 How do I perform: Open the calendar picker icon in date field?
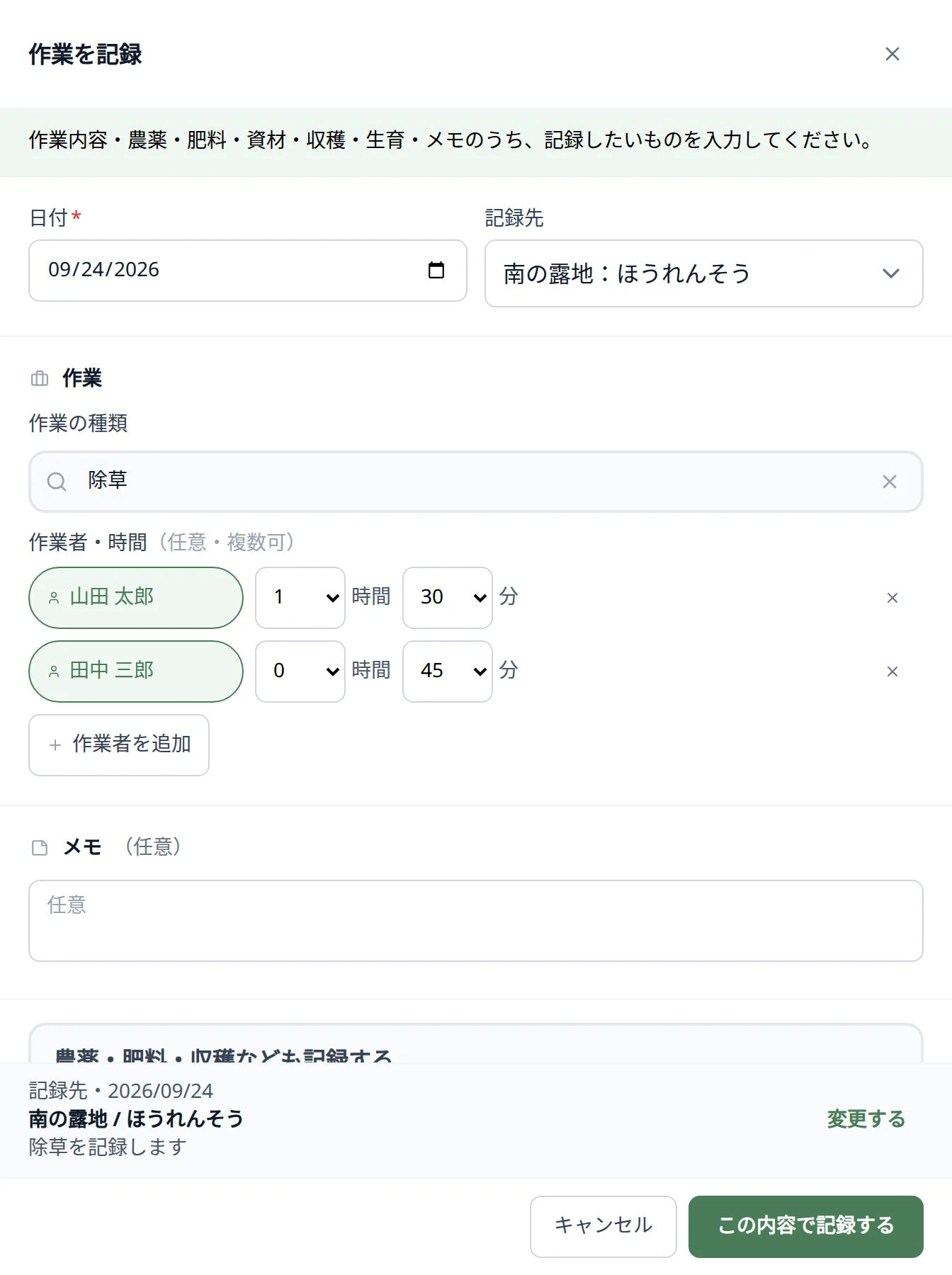coord(436,270)
